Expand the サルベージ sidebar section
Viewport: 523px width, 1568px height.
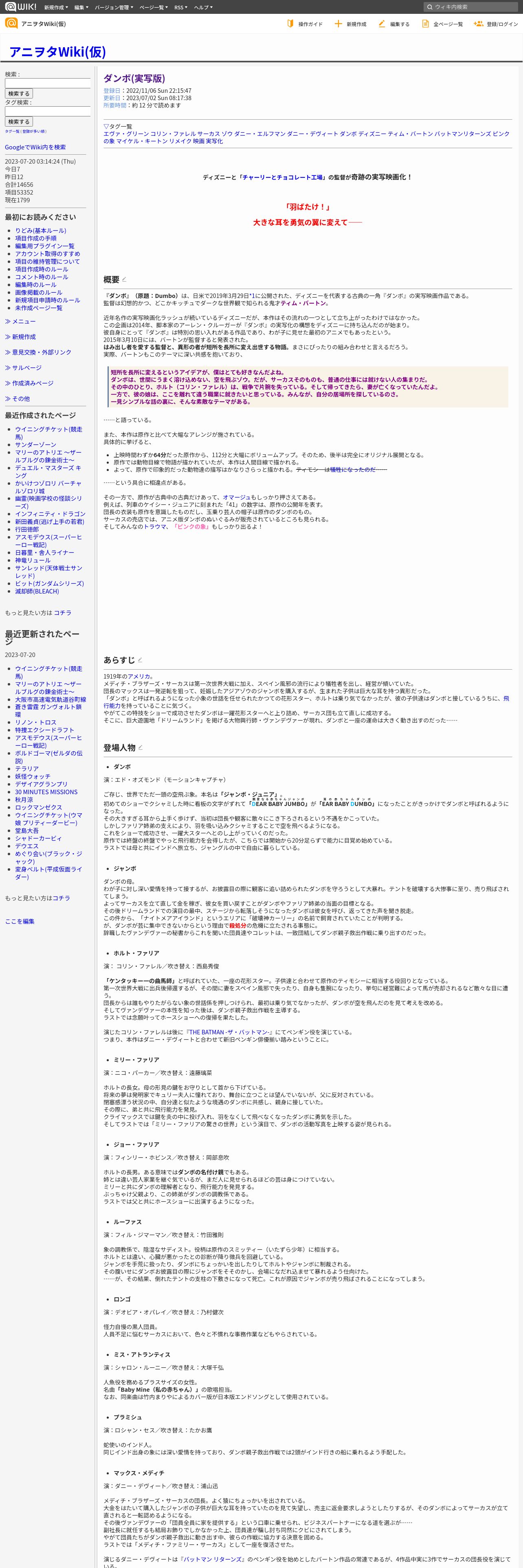[23, 368]
